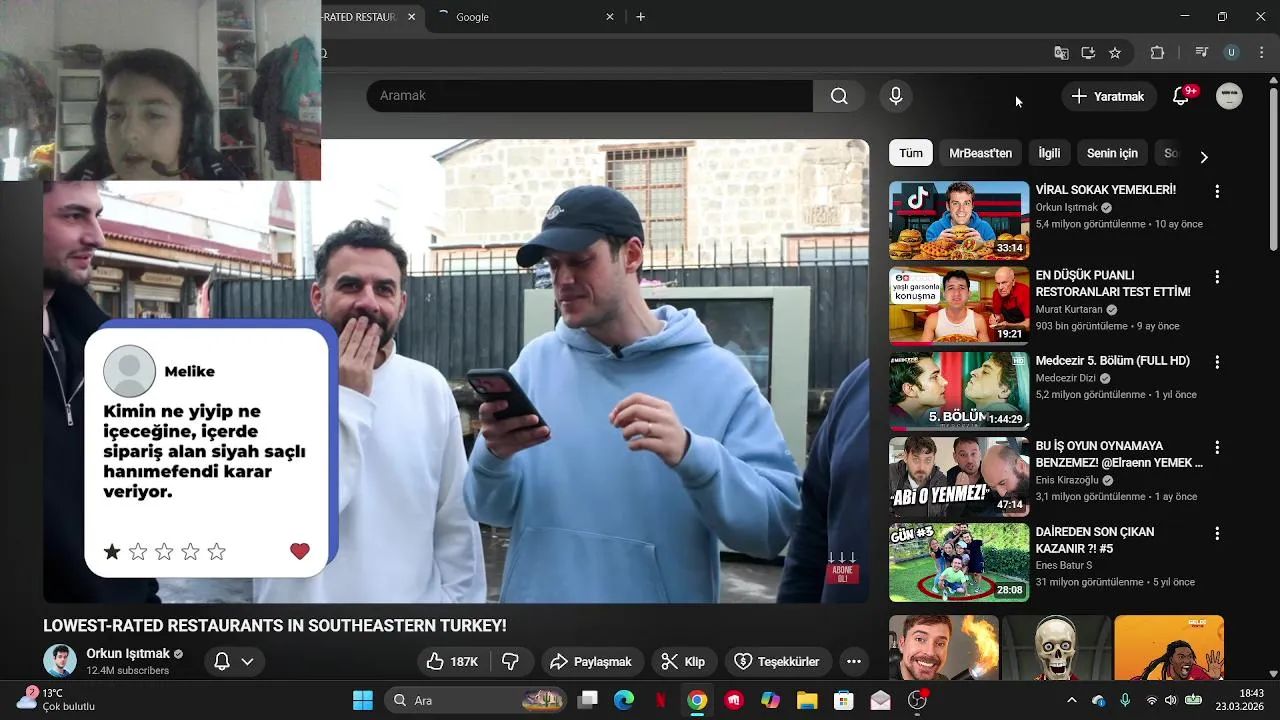Click Murat Kurtaran channel name
1280x720 pixels.
click(1069, 310)
